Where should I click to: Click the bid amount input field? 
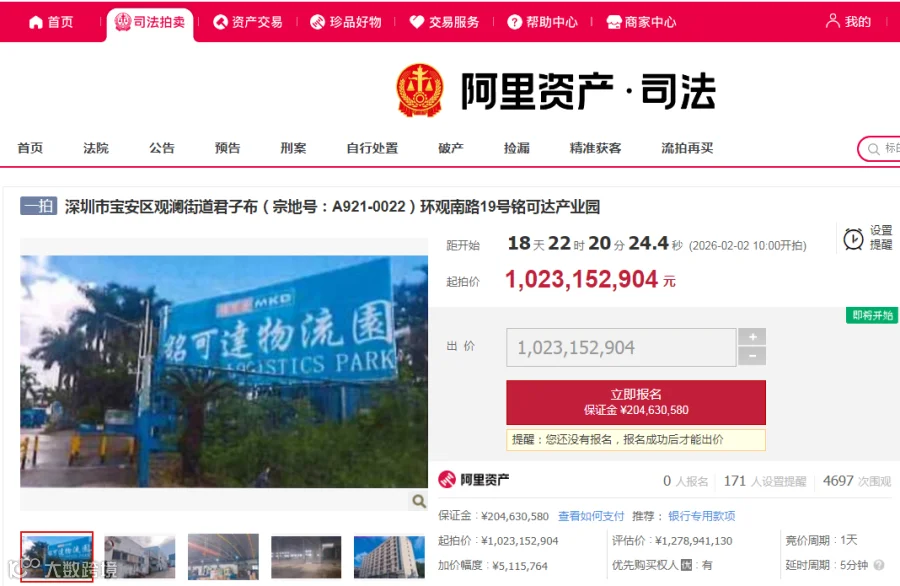point(621,347)
